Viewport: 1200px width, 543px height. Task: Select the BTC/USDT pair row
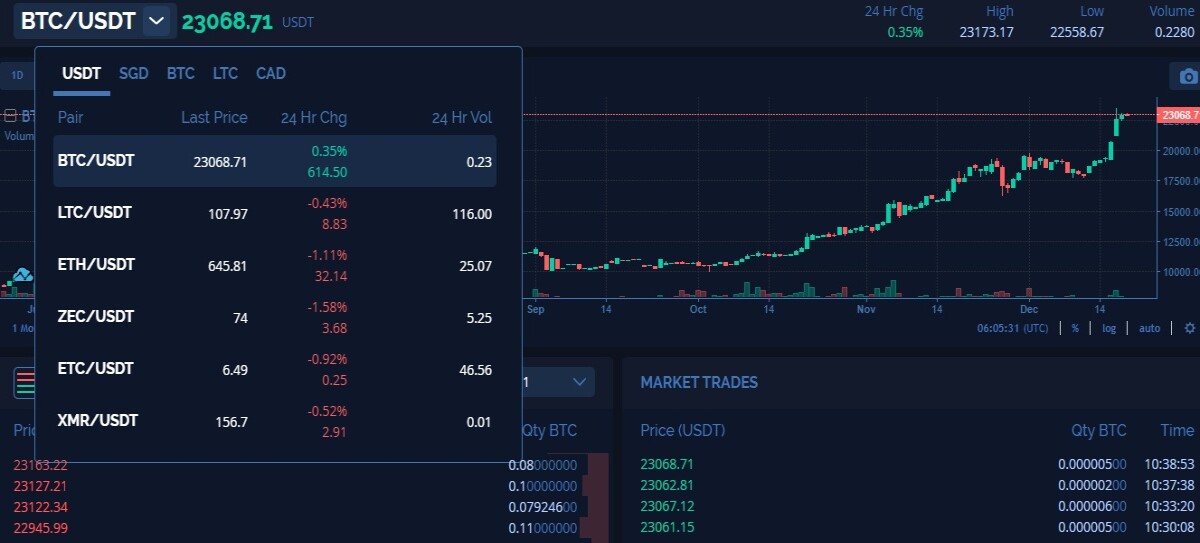click(x=275, y=161)
